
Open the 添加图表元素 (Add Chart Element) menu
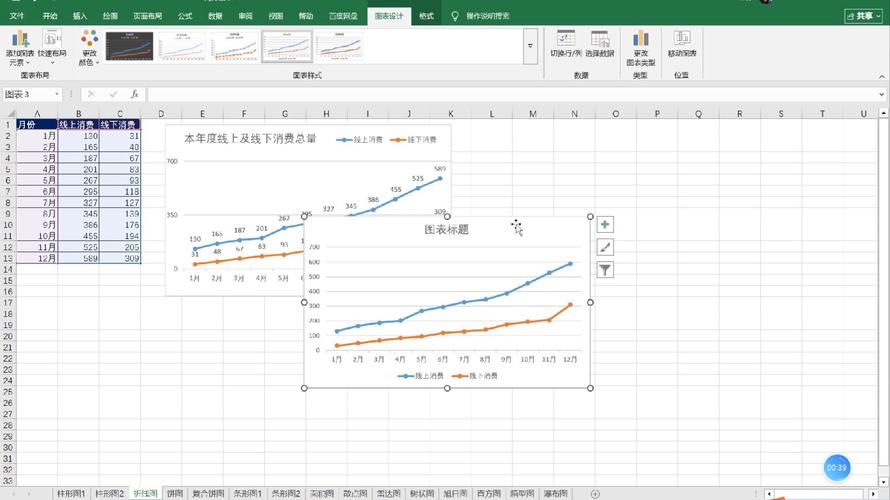click(20, 48)
